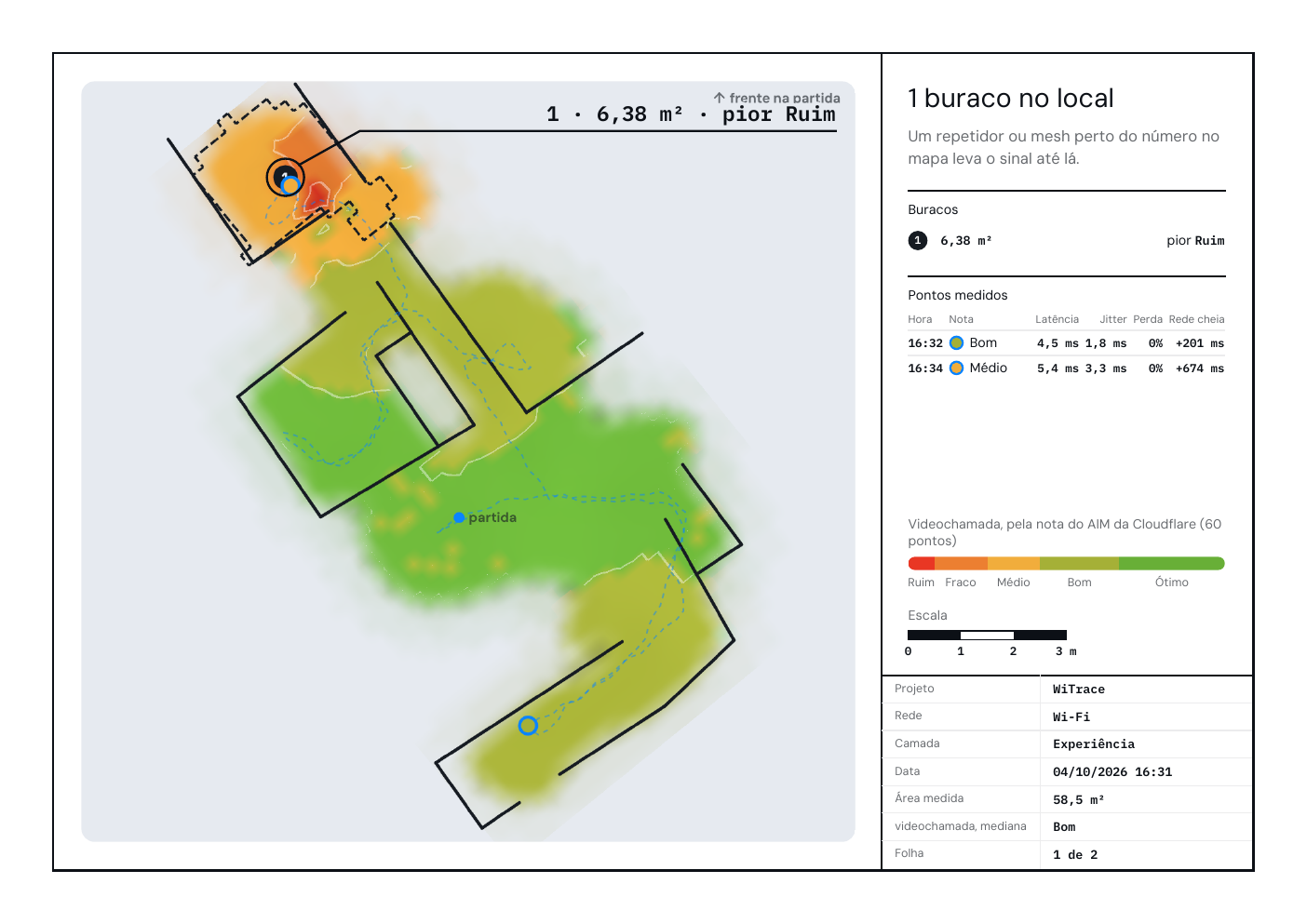The image size is (1307, 924).
Task: Click the Perda column header
Action: pyautogui.click(x=1148, y=319)
